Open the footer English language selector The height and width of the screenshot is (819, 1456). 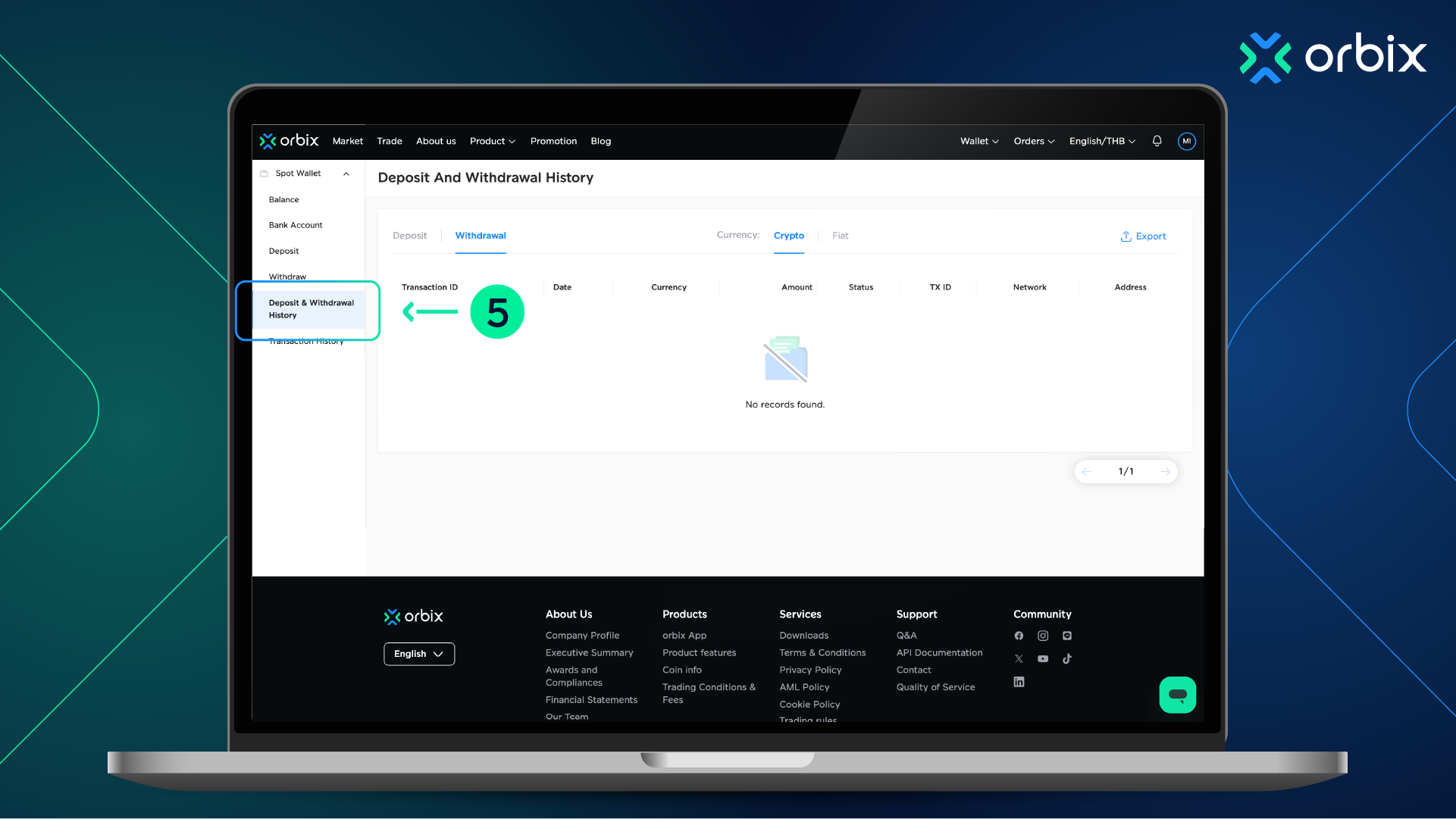pyautogui.click(x=418, y=654)
